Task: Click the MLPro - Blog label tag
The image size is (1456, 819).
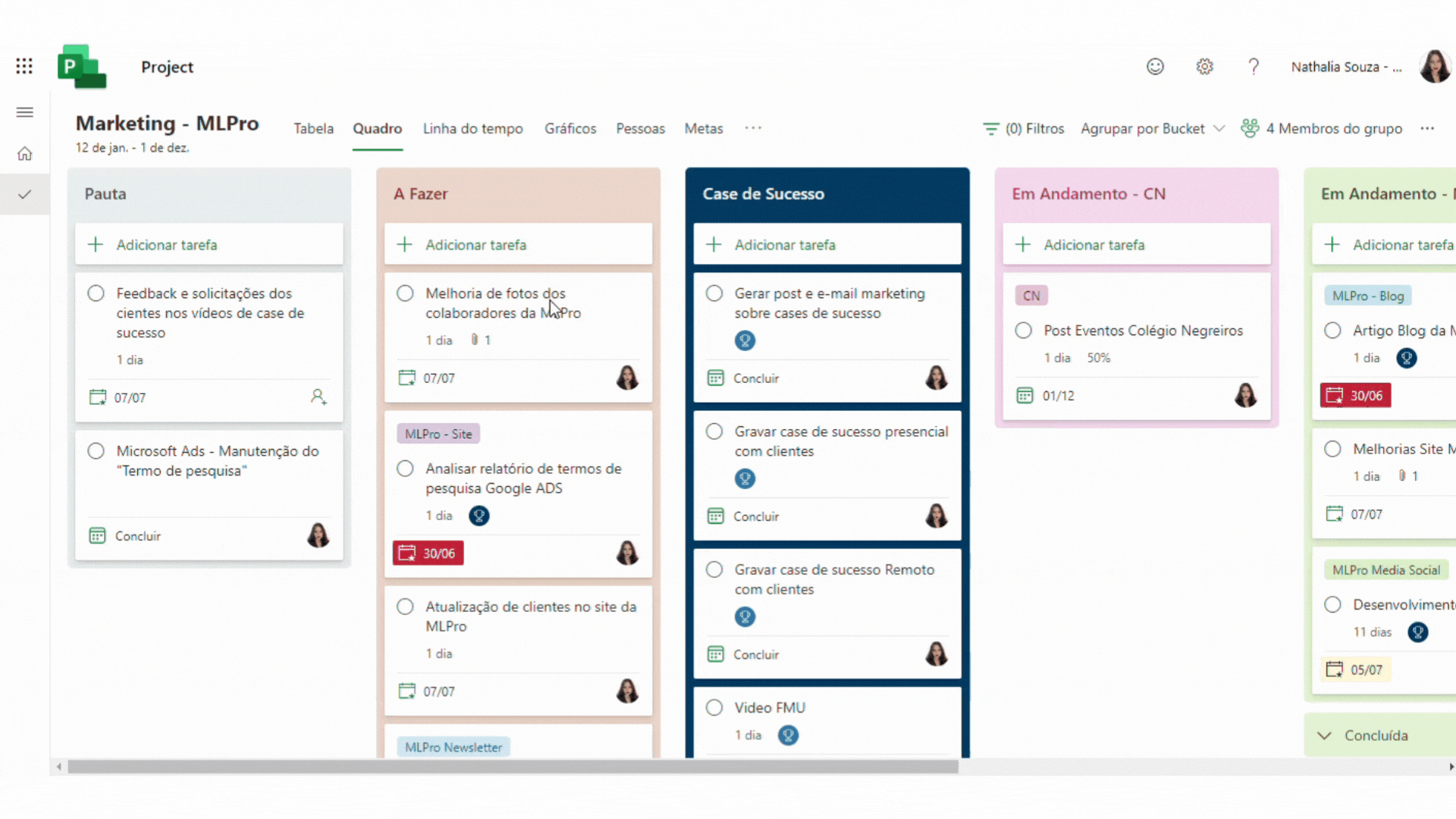Action: coord(1368,296)
